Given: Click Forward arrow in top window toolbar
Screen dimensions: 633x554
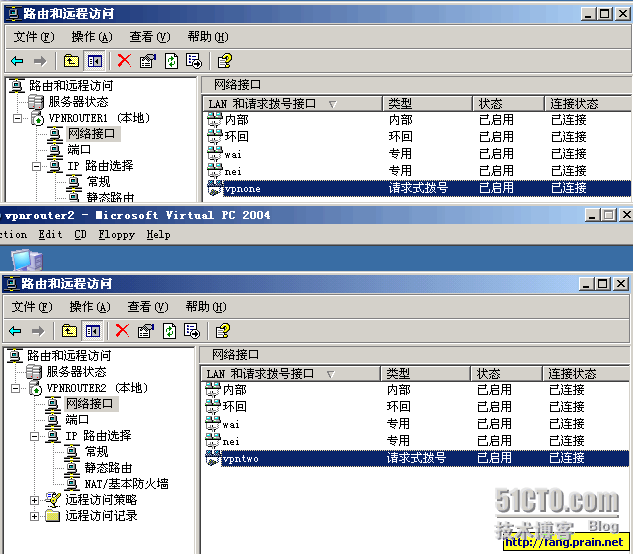Looking at the screenshot, I should point(40,61).
